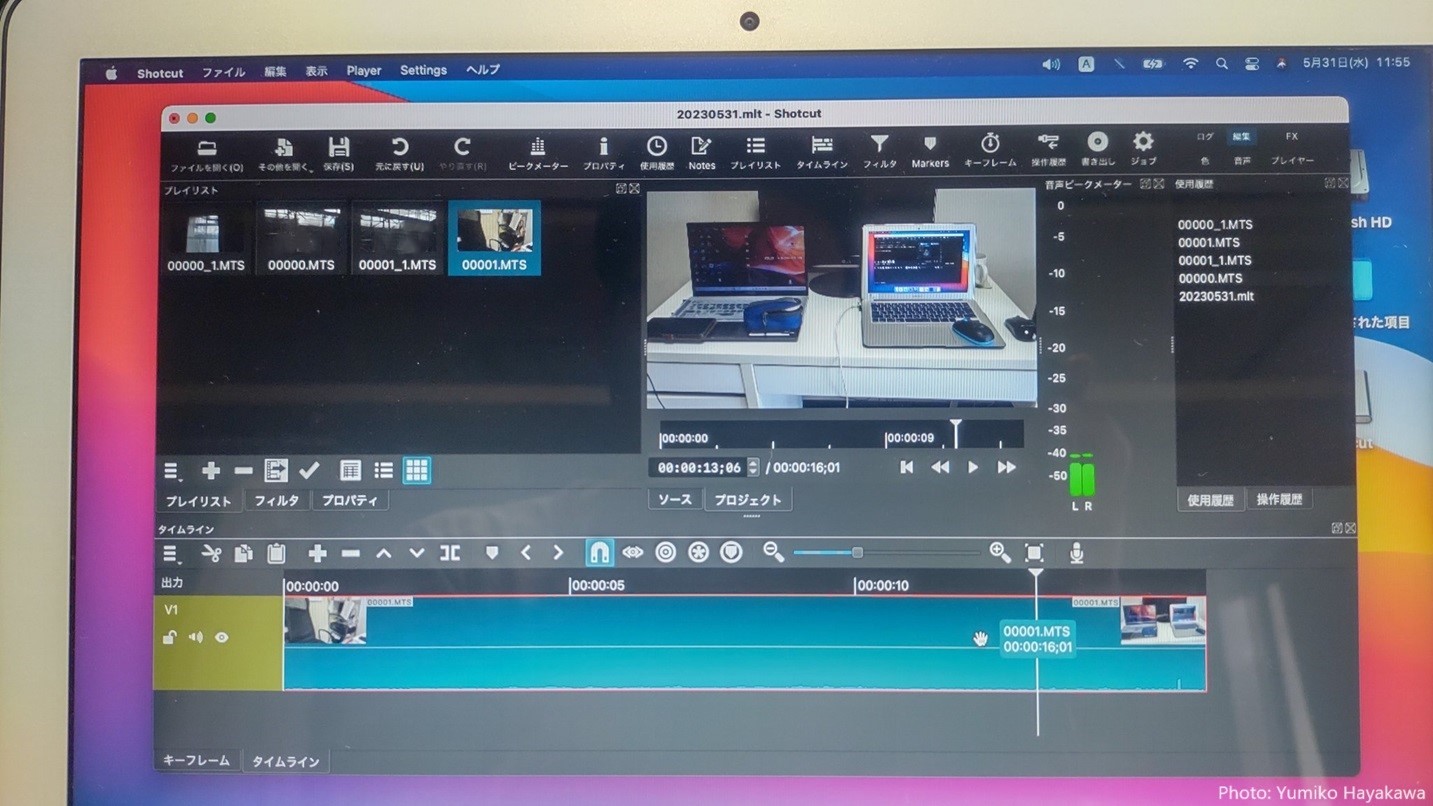Screen dimensions: 1433x806
Task: Switch to the フィルタ tab below playlist
Action: tap(277, 500)
